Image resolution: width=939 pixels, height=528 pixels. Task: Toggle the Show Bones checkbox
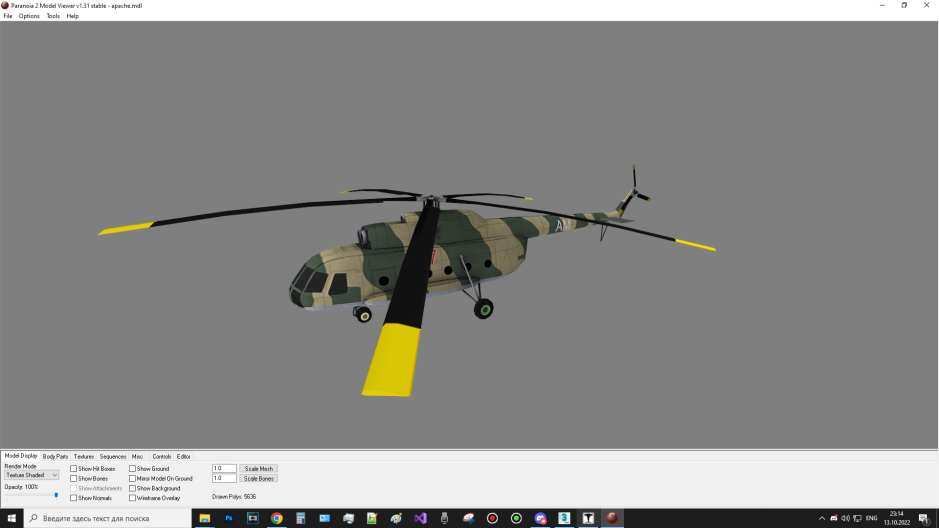coord(74,479)
